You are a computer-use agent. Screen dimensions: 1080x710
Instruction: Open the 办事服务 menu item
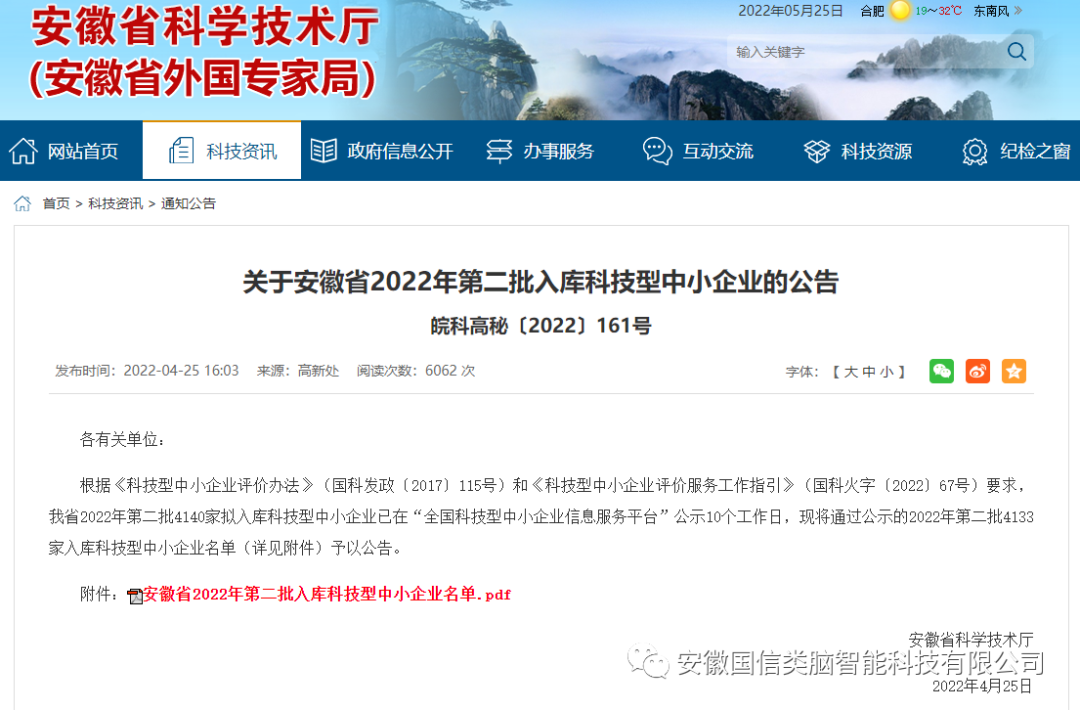tap(540, 151)
